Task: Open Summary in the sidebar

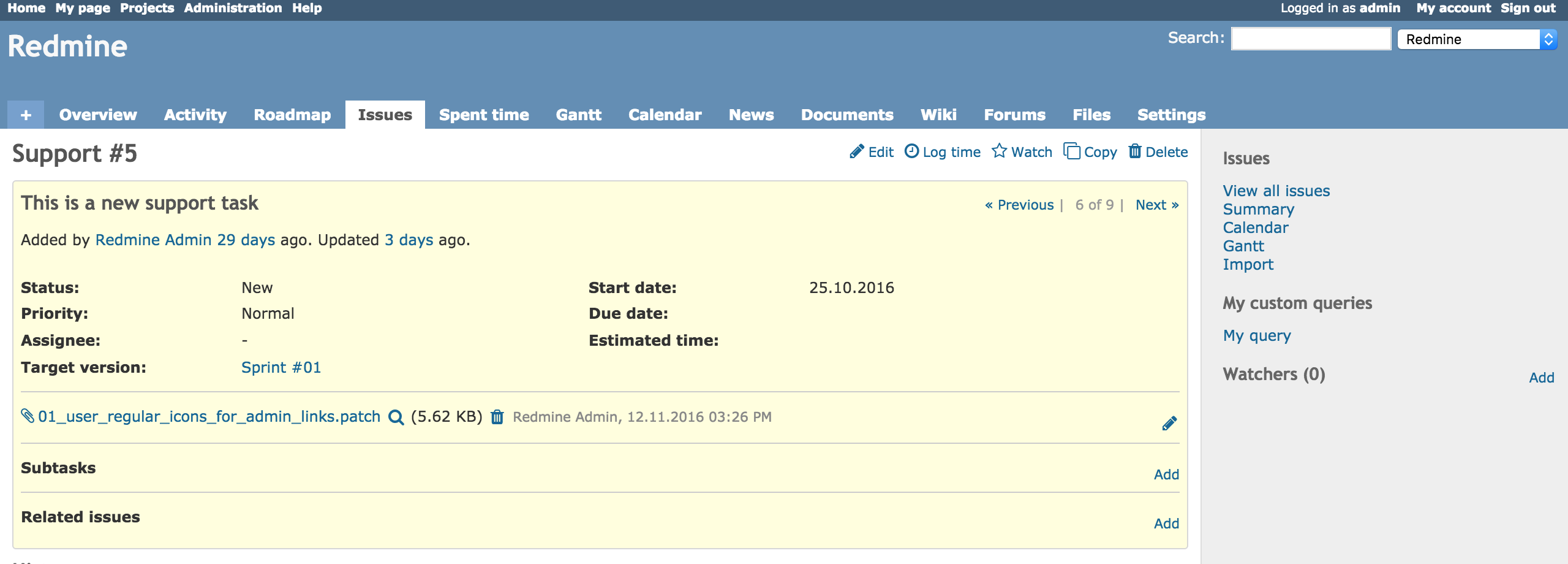Action: pyautogui.click(x=1259, y=209)
